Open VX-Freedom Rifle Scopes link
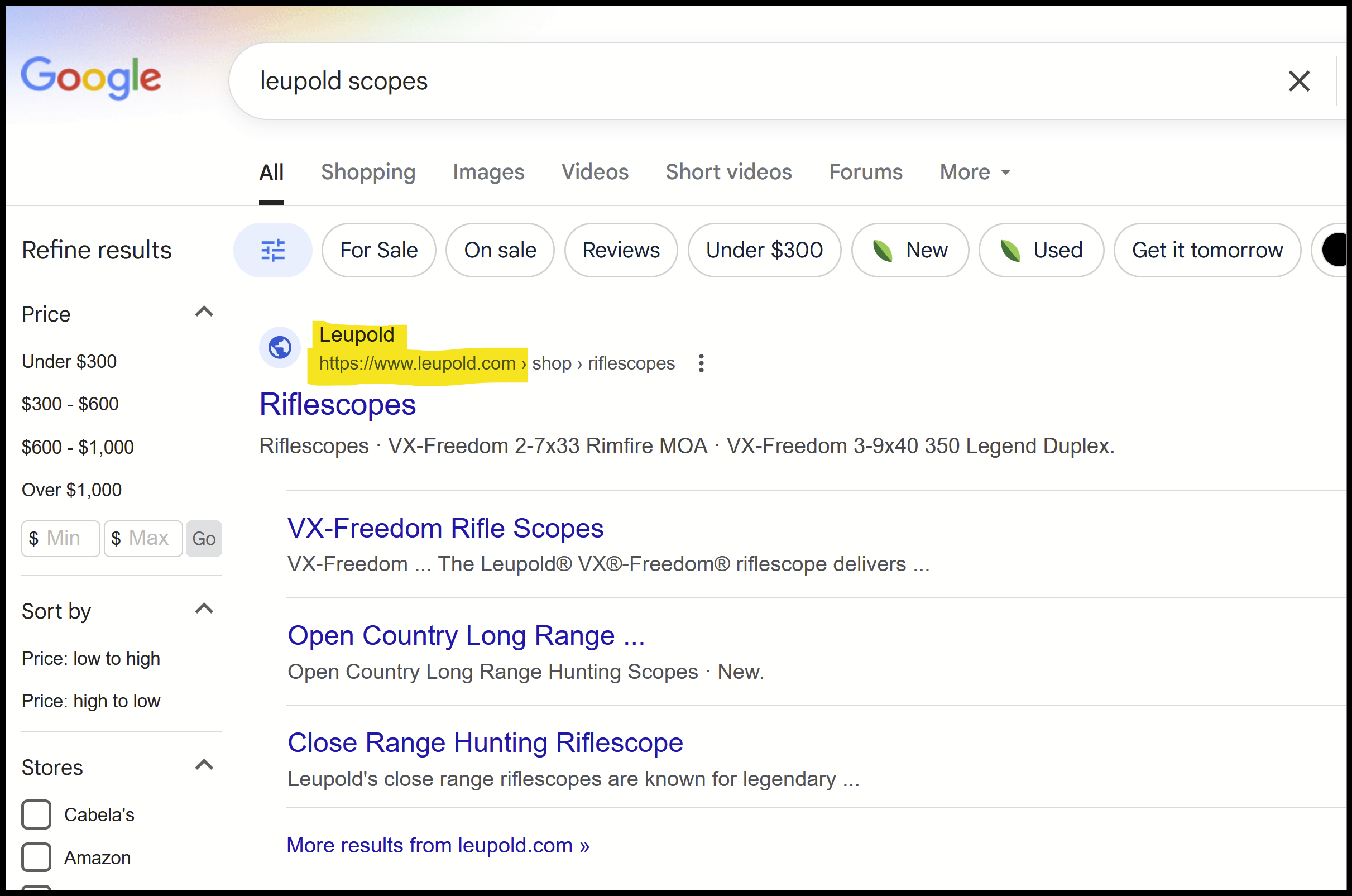Screen dimensions: 1352x896 click(x=445, y=528)
